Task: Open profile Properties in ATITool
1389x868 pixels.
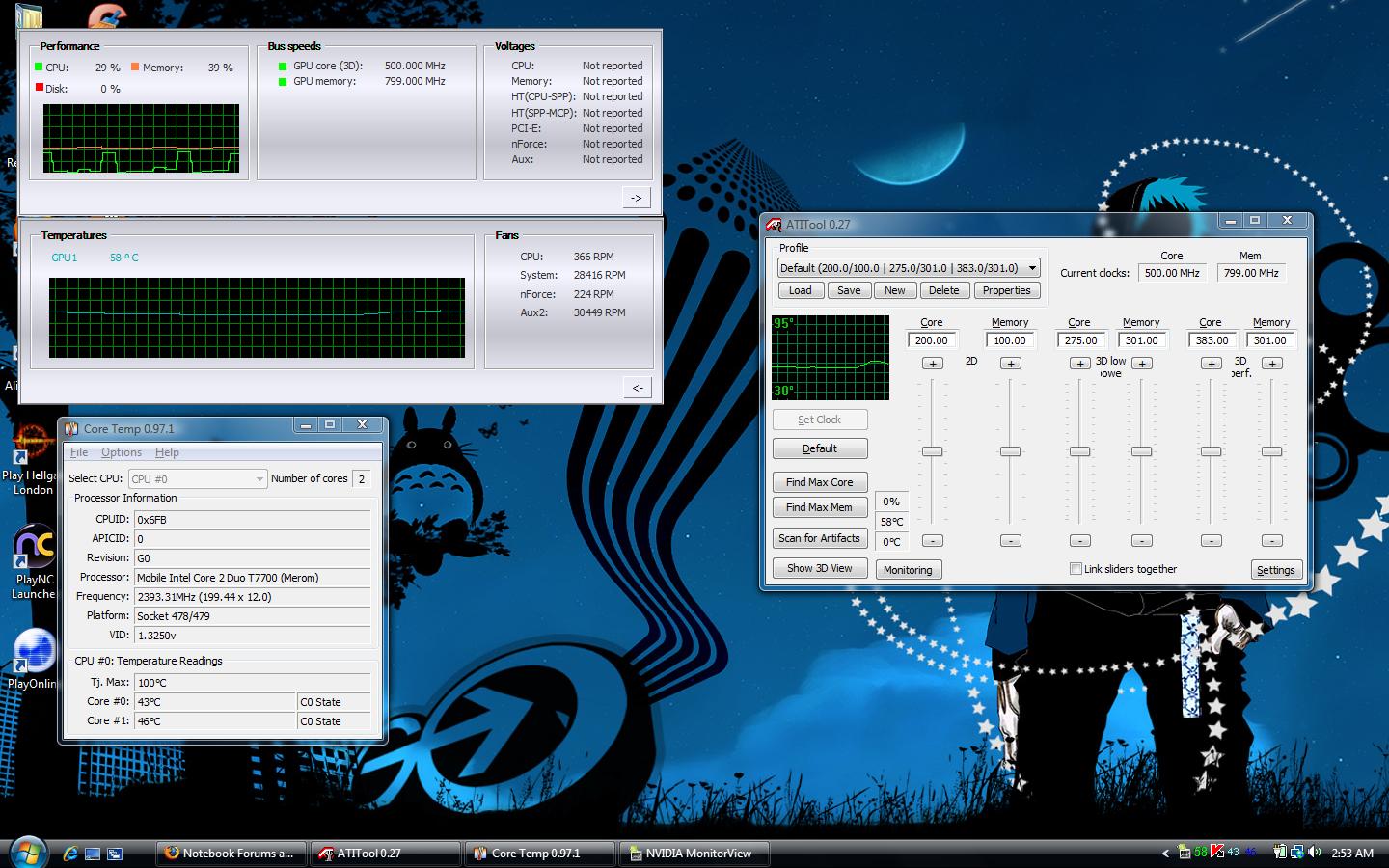Action: [1006, 290]
